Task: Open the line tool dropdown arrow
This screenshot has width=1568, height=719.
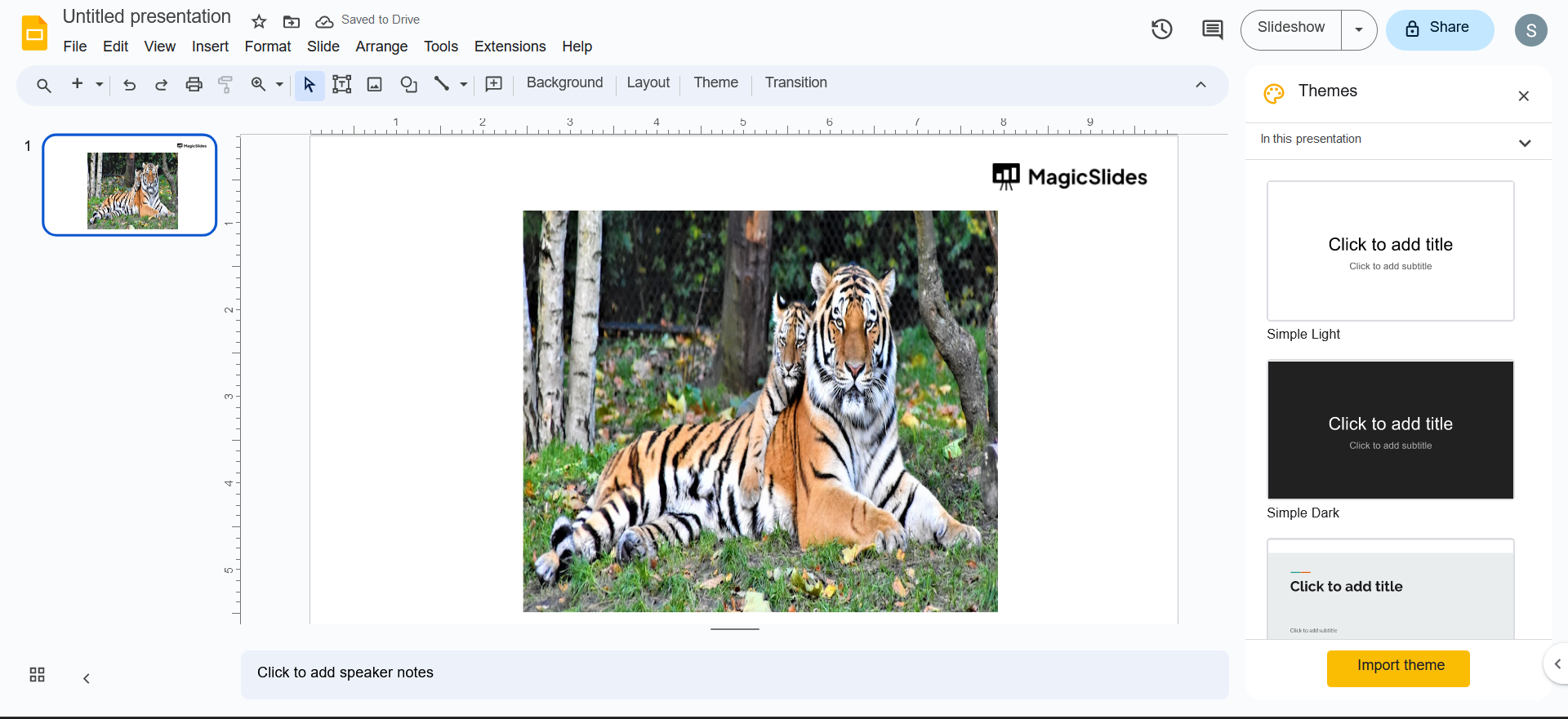Action: (464, 84)
